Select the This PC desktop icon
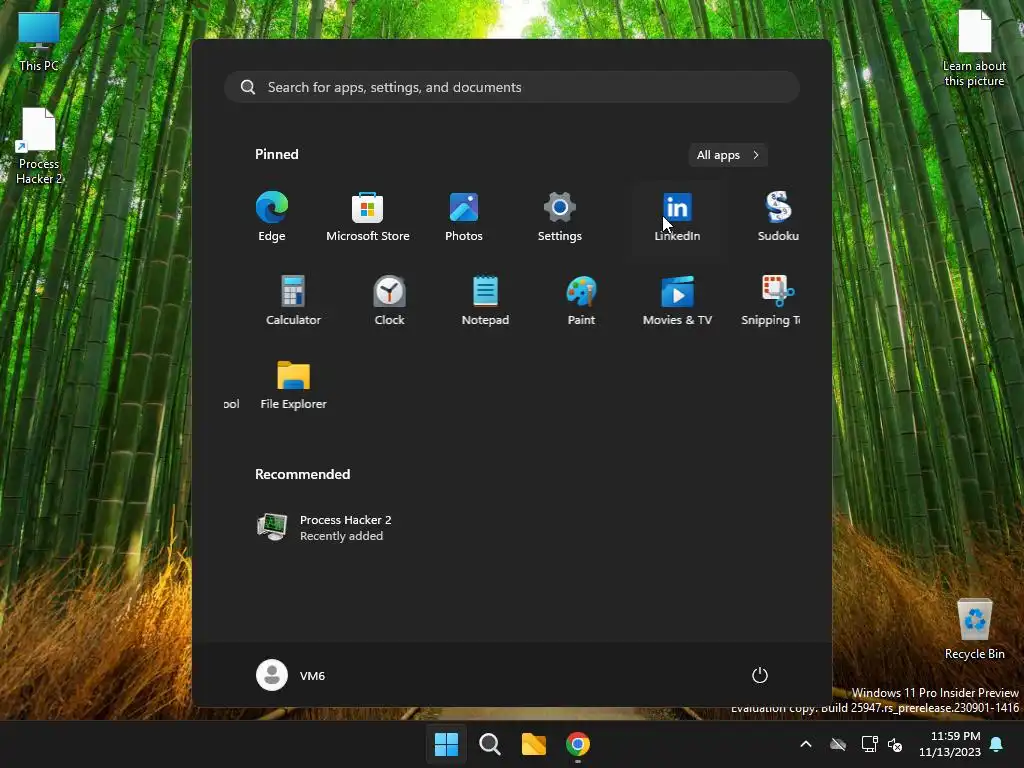The image size is (1024, 768). (x=39, y=41)
